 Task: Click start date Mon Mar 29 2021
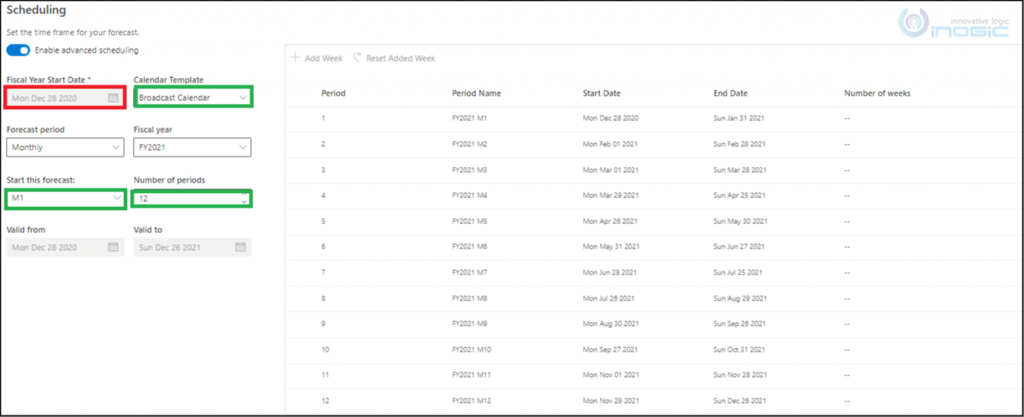coord(610,195)
